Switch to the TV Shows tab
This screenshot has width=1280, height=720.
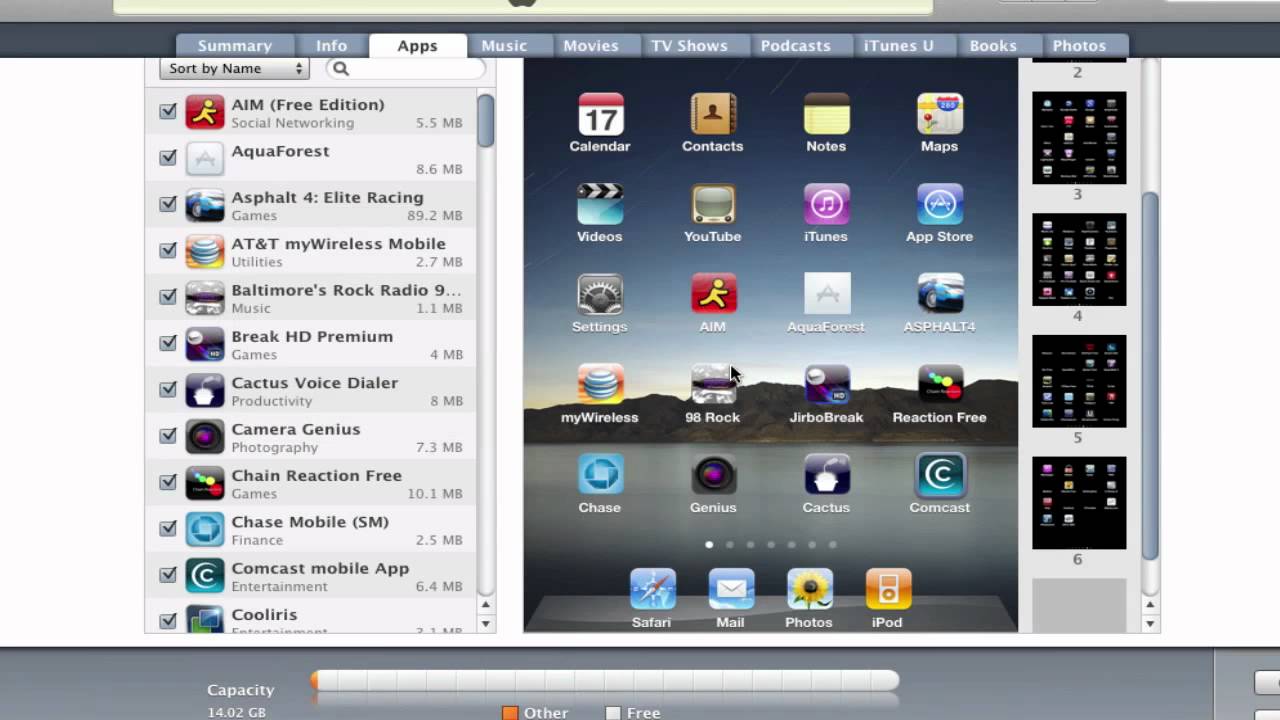pyautogui.click(x=689, y=46)
